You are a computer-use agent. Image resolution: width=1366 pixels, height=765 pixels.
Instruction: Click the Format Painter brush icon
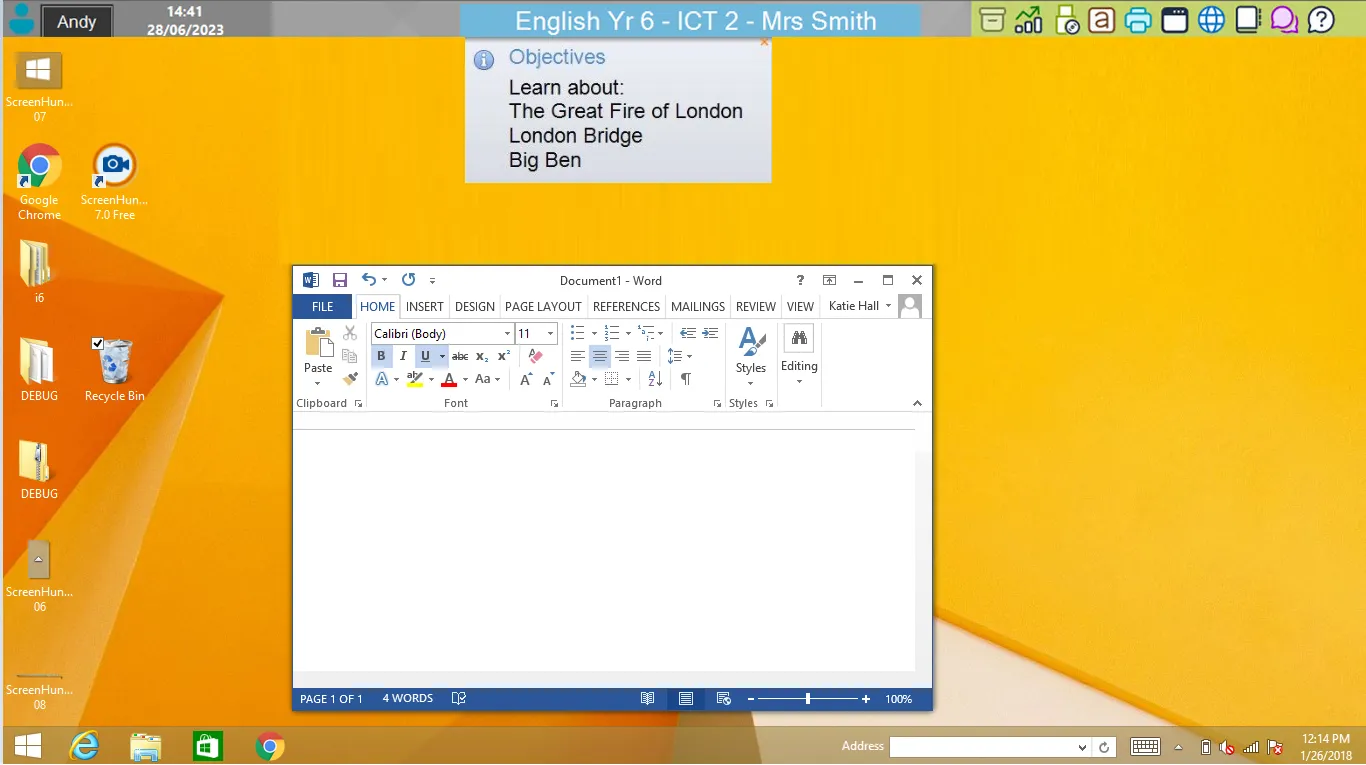(350, 379)
